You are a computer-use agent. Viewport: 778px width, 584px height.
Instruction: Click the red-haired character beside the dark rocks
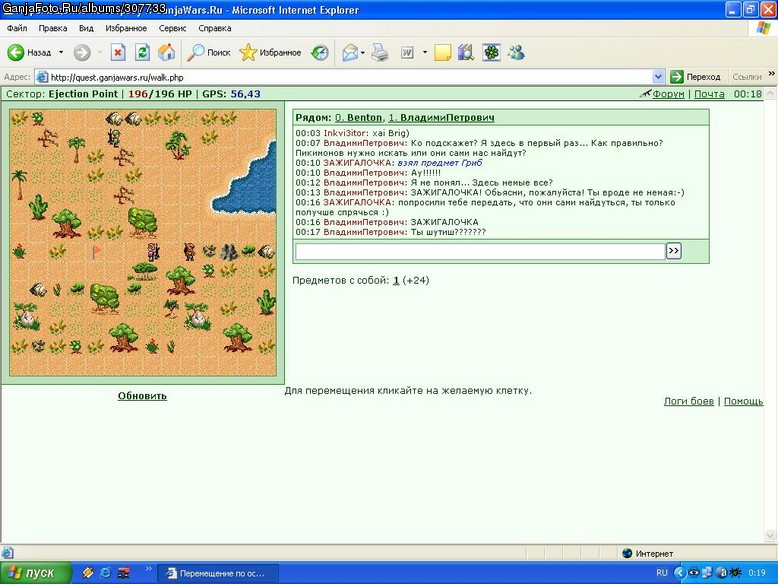point(189,252)
